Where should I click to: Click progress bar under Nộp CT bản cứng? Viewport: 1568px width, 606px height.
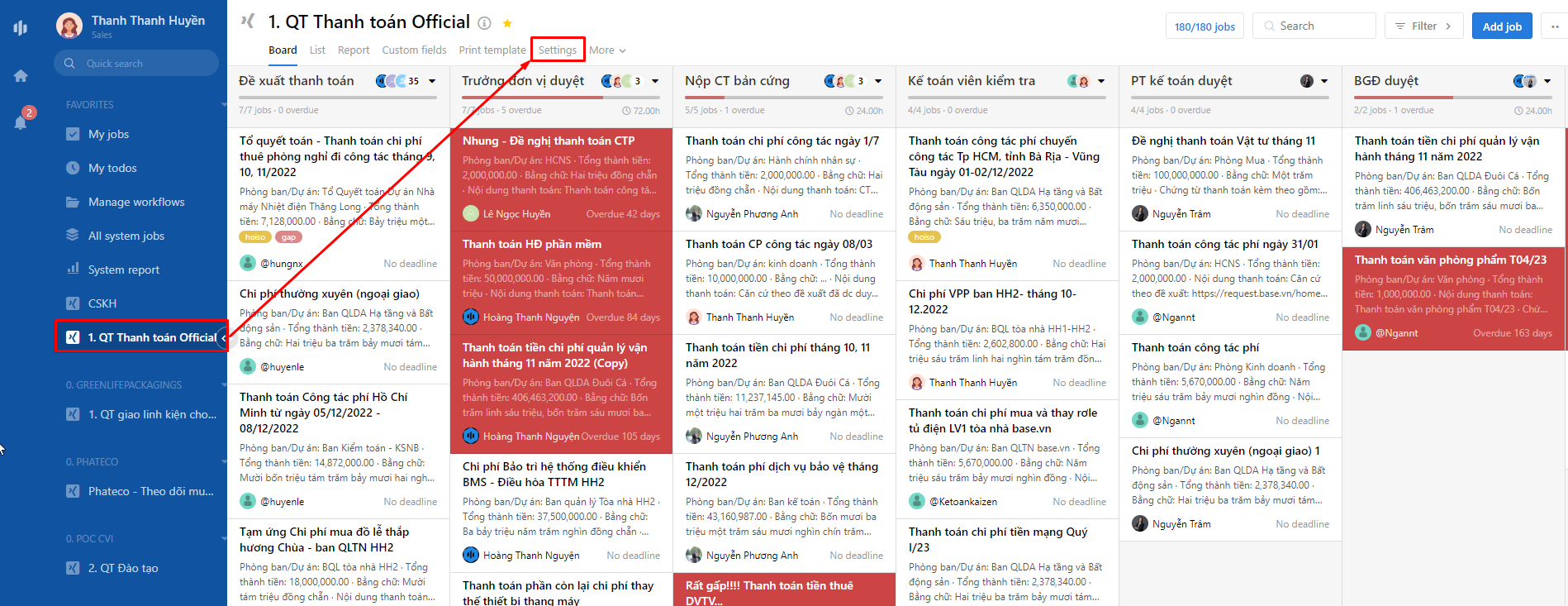point(784,98)
